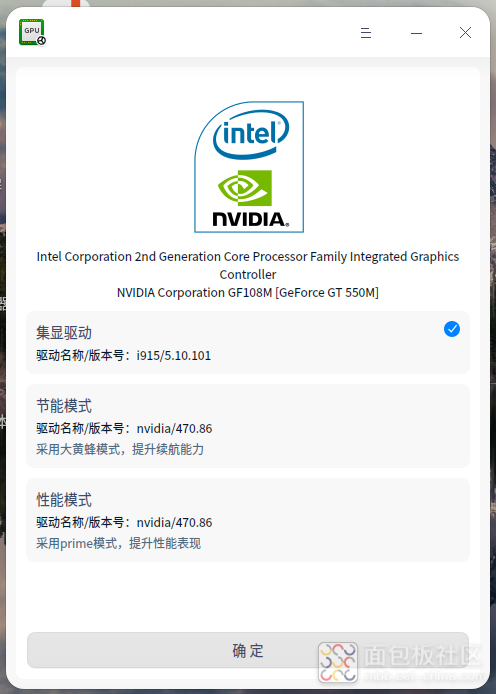Screen dimensions: 496x694
Task: Click nvidia/470.86 under 性能模式
Action: 174,522
